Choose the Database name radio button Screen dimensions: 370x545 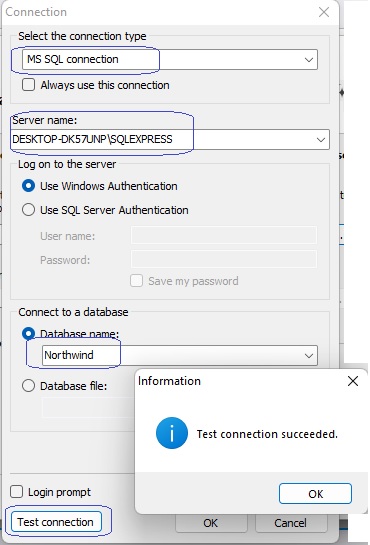pos(28,333)
